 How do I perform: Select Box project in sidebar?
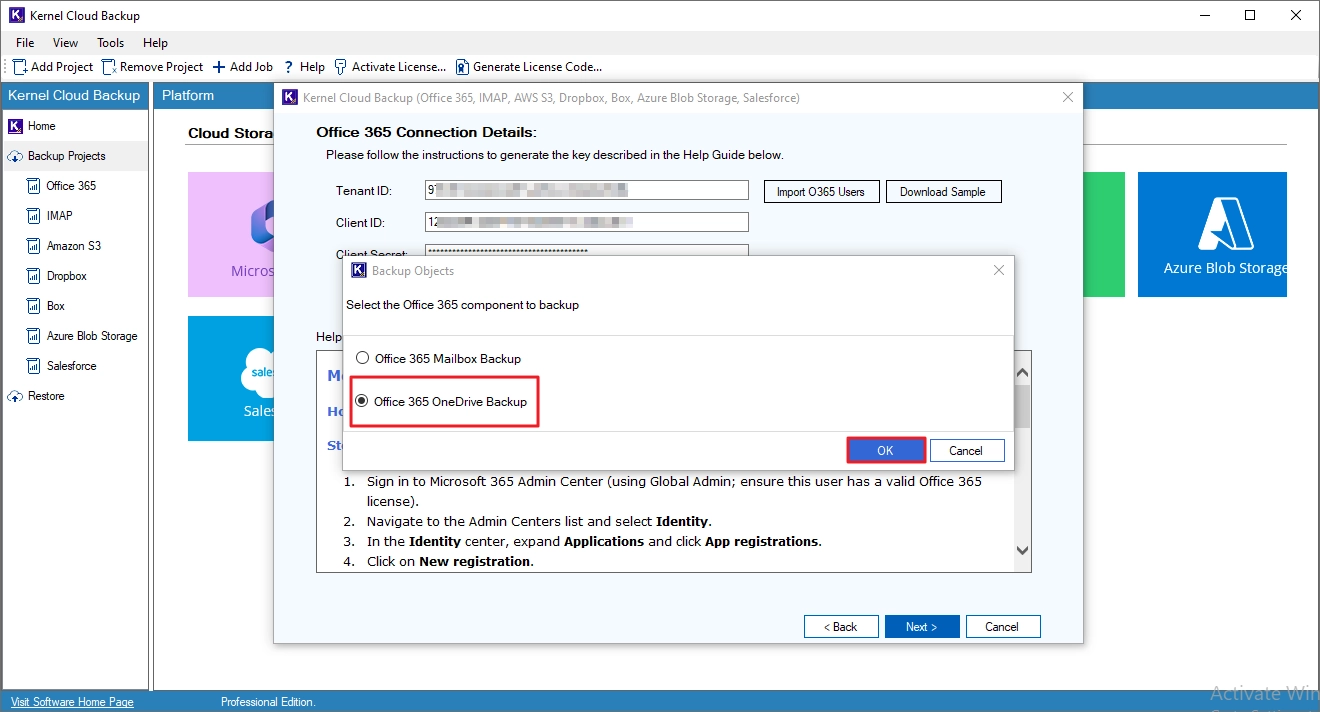tap(55, 306)
